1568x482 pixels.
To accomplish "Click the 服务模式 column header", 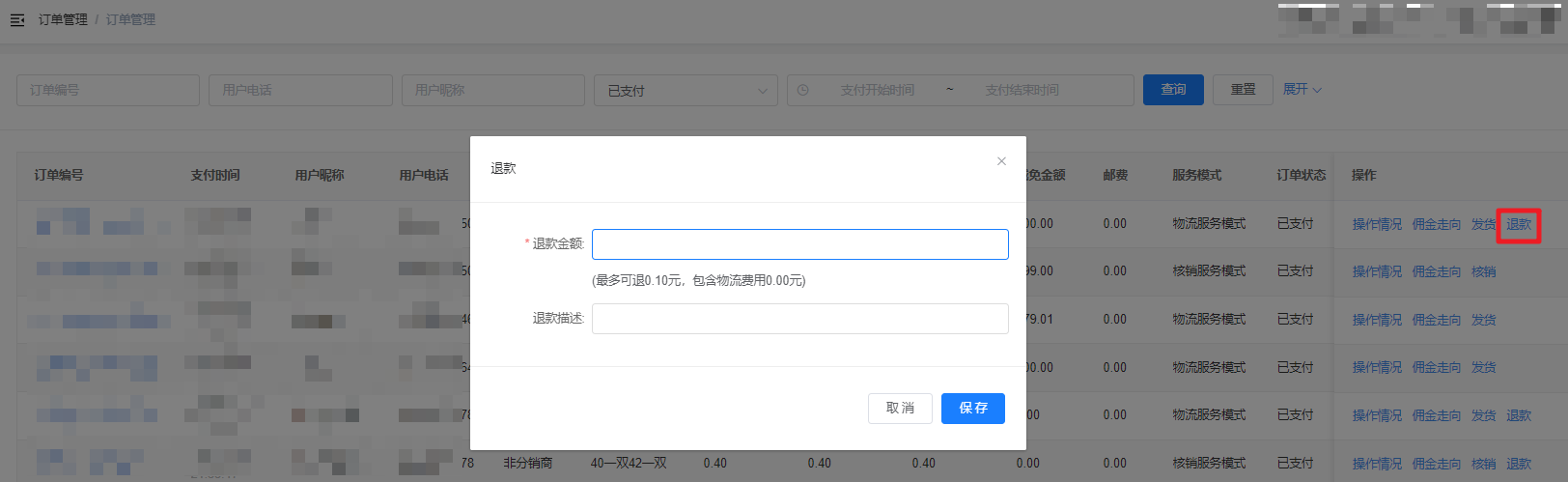I will pos(1197,175).
